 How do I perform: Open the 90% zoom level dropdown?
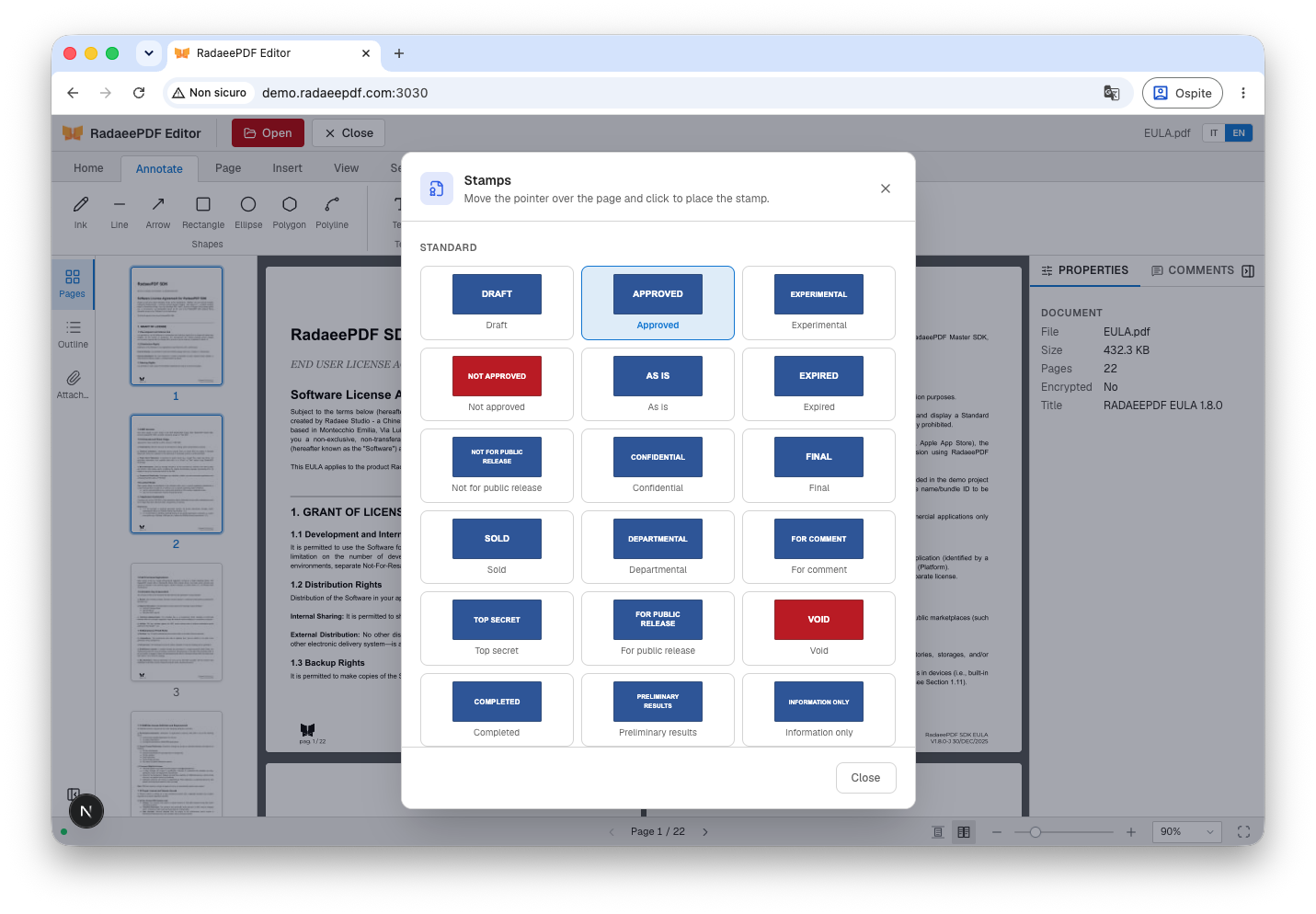pyautogui.click(x=1187, y=832)
